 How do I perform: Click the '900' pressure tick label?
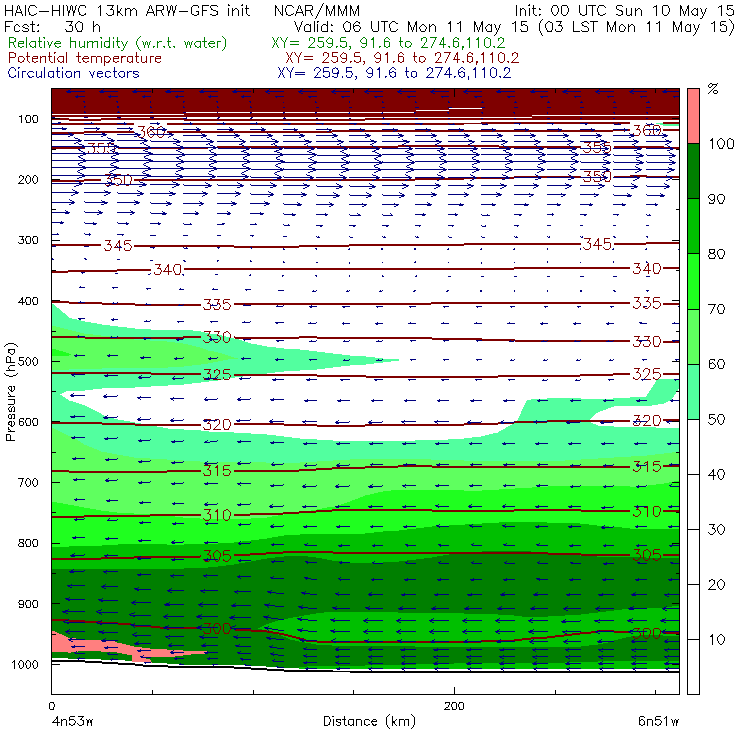pos(28,604)
